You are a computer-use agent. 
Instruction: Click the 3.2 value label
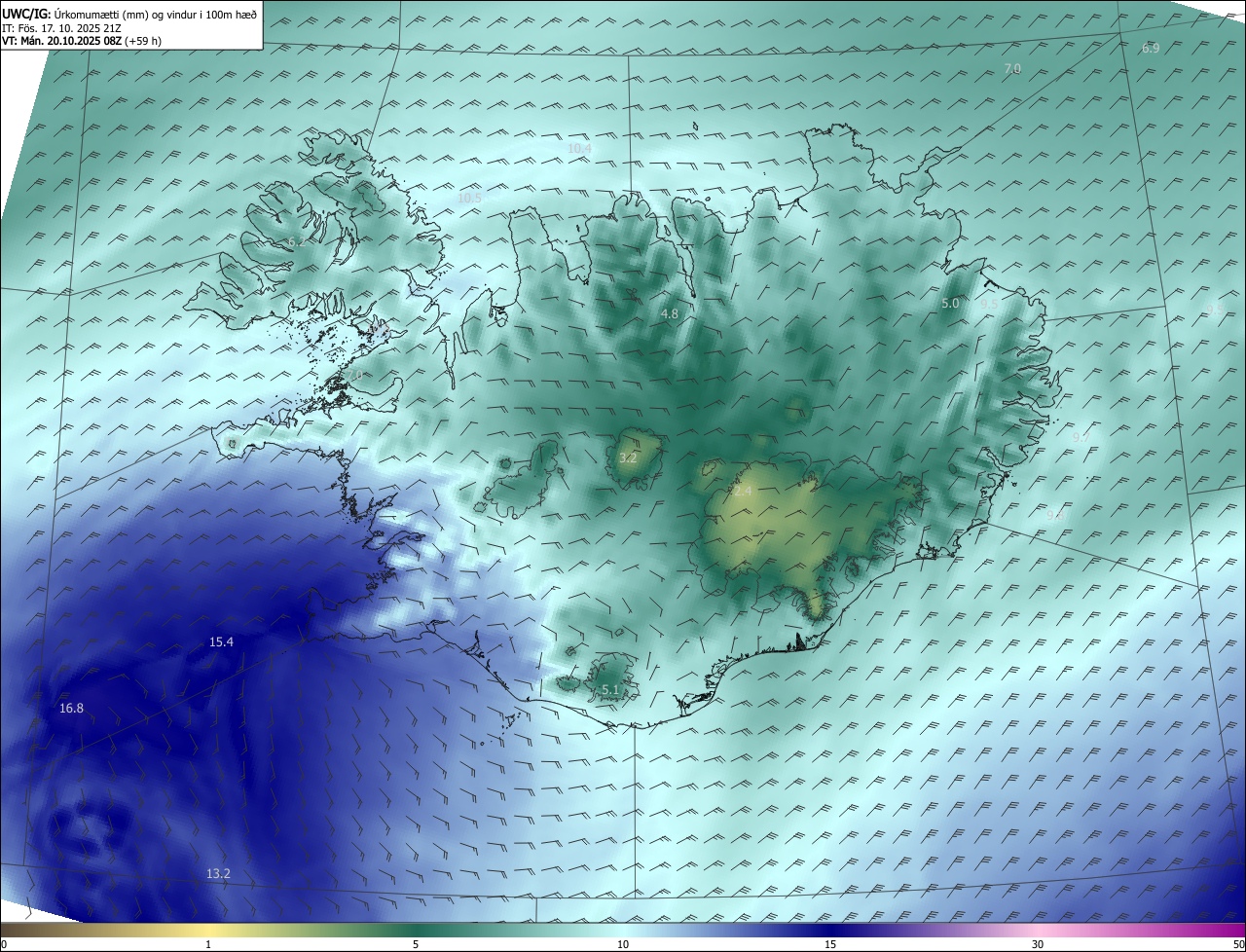pyautogui.click(x=628, y=458)
